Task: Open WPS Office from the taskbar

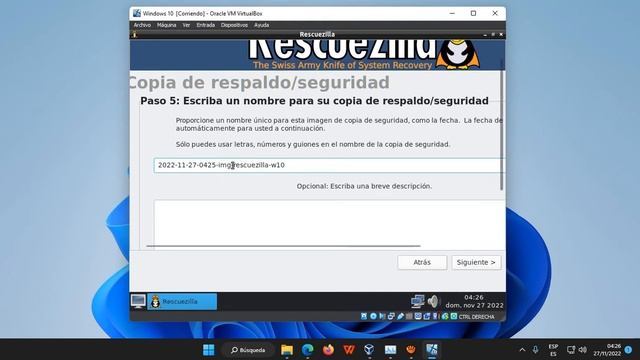Action: [349, 350]
